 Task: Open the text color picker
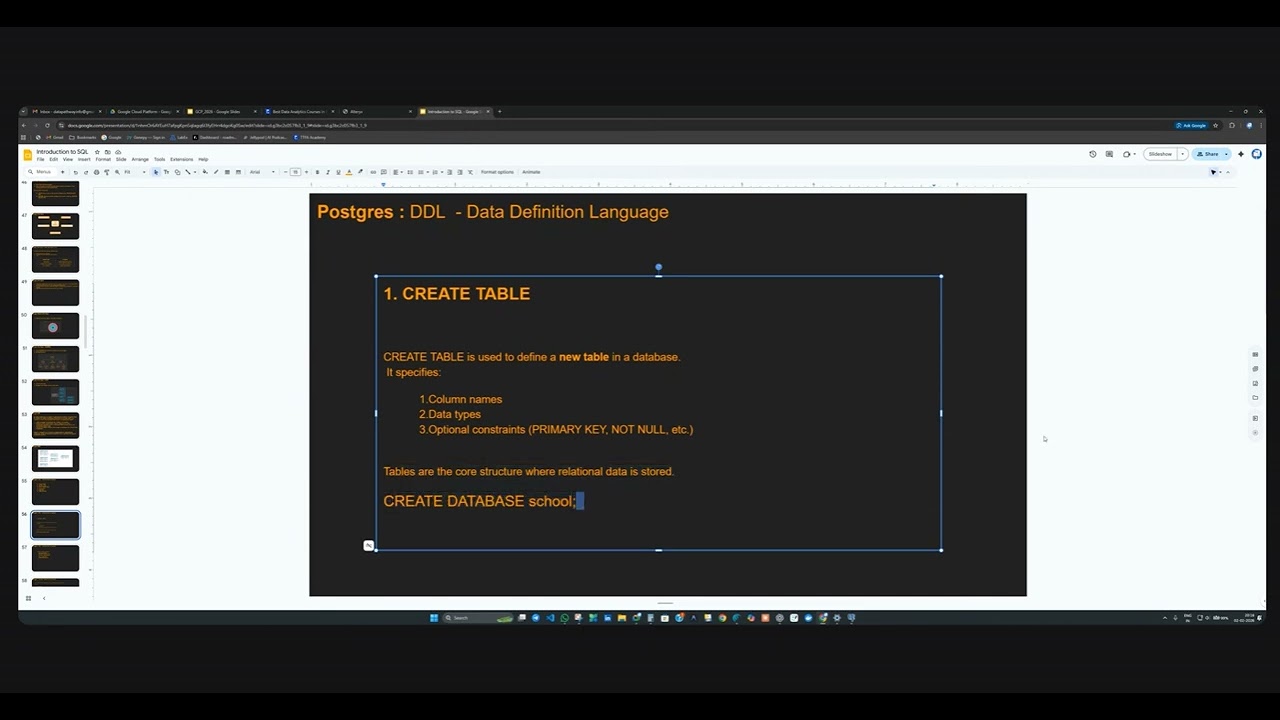point(349,172)
